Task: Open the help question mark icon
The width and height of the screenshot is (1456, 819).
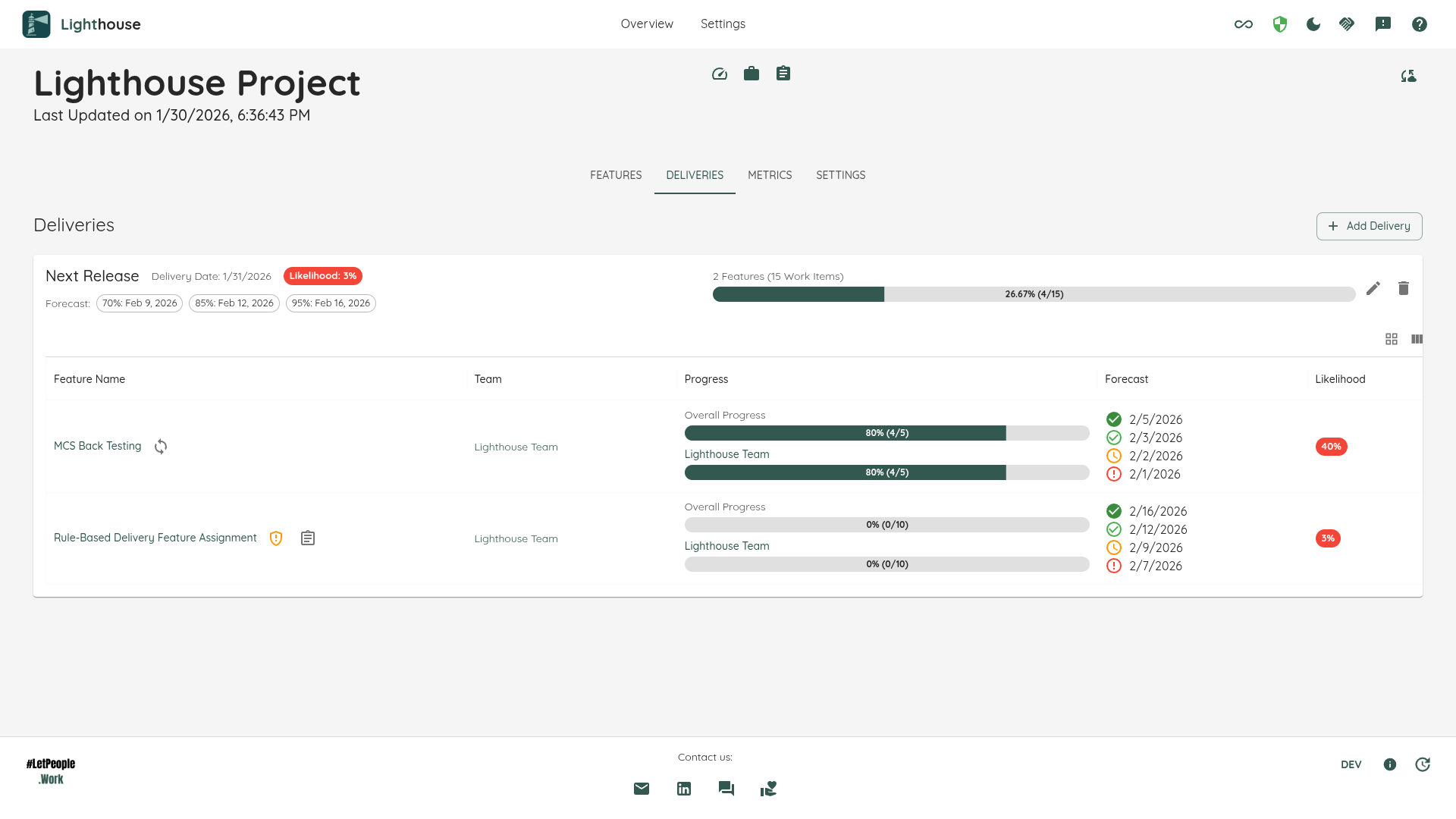Action: (1420, 24)
